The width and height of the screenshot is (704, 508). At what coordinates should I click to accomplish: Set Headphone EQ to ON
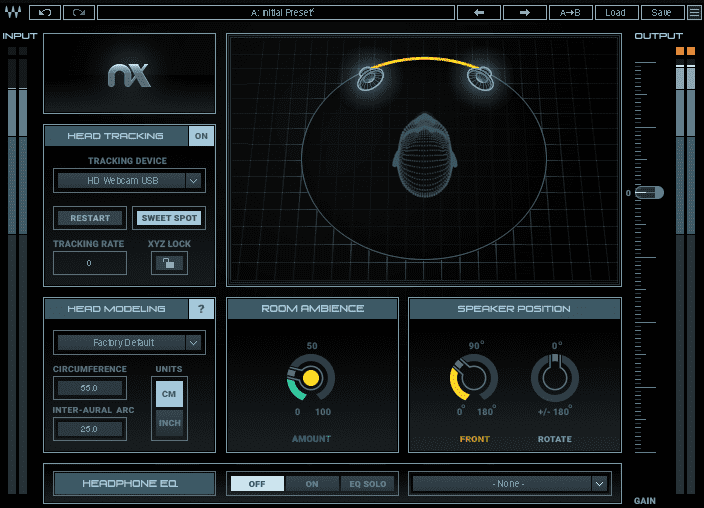coord(312,484)
